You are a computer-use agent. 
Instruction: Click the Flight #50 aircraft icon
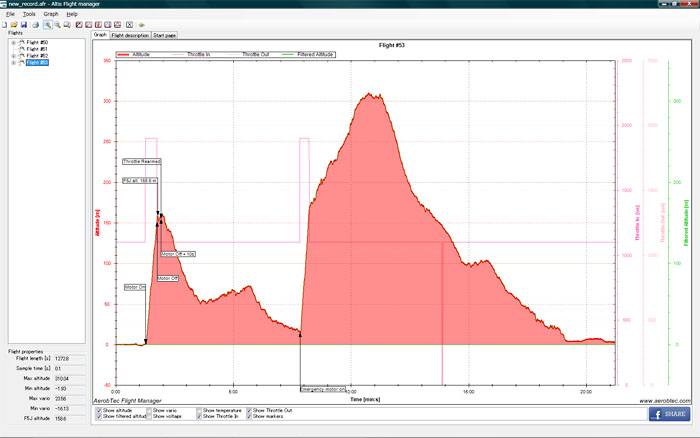tap(21, 42)
